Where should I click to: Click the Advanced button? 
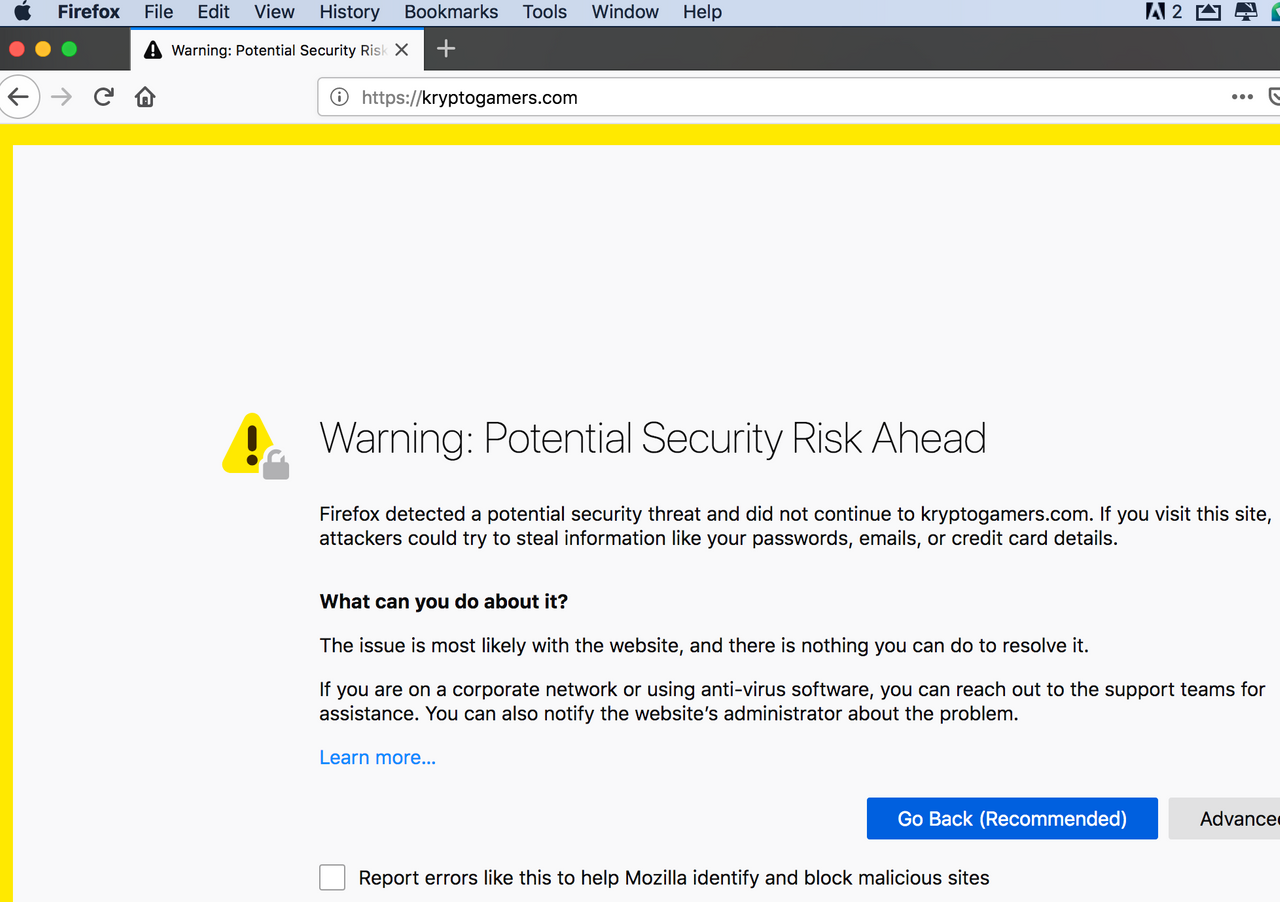point(1224,819)
